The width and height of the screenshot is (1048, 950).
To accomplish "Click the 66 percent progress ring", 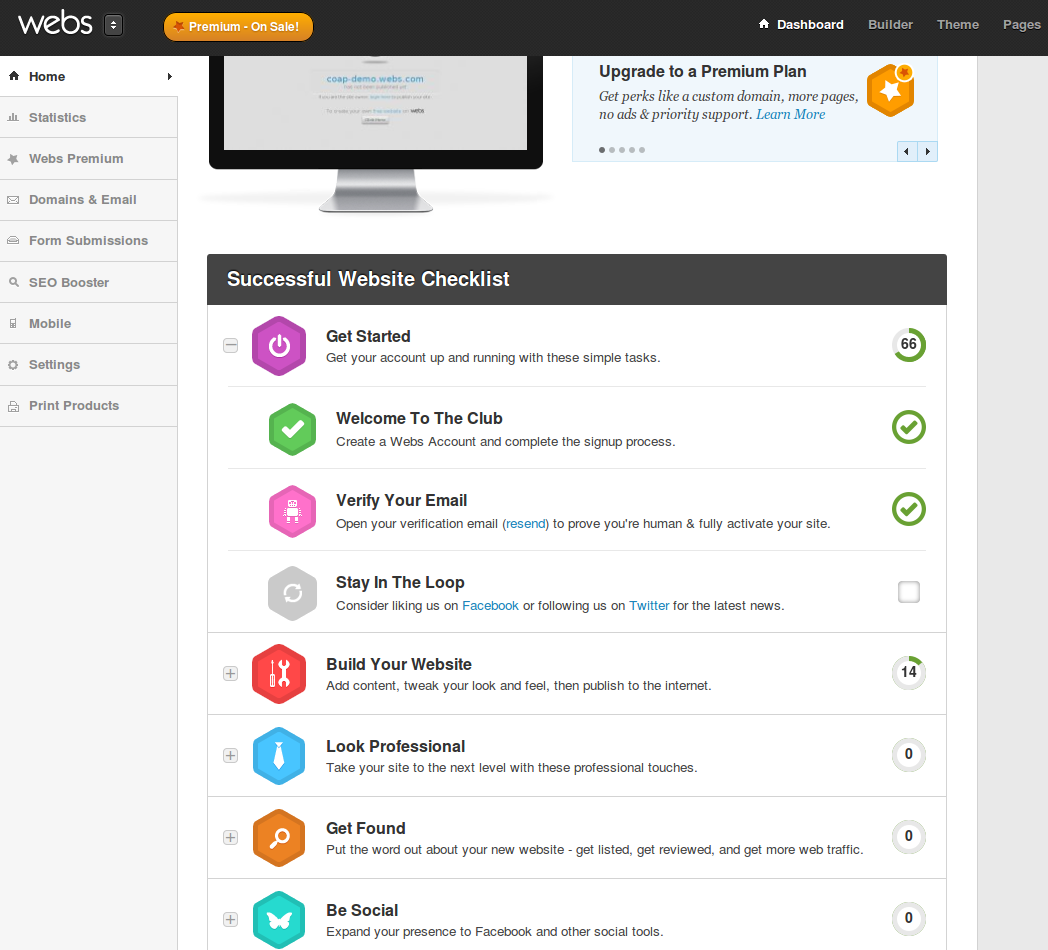I will (908, 345).
